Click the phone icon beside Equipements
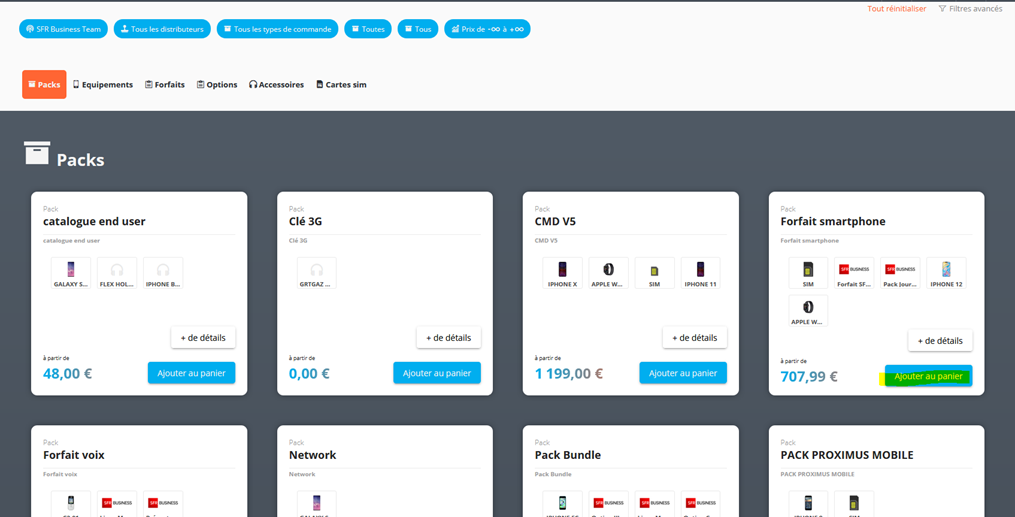Screen dimensions: 1015x517 coord(76,84)
